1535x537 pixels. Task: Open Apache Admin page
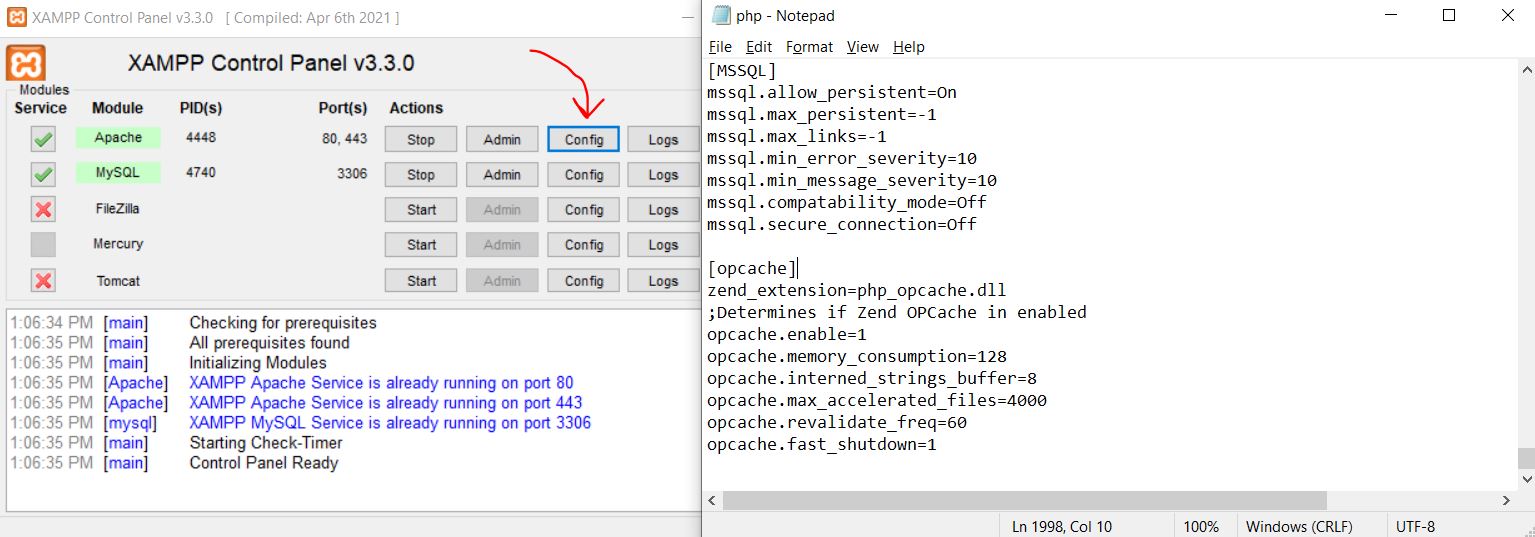(502, 140)
